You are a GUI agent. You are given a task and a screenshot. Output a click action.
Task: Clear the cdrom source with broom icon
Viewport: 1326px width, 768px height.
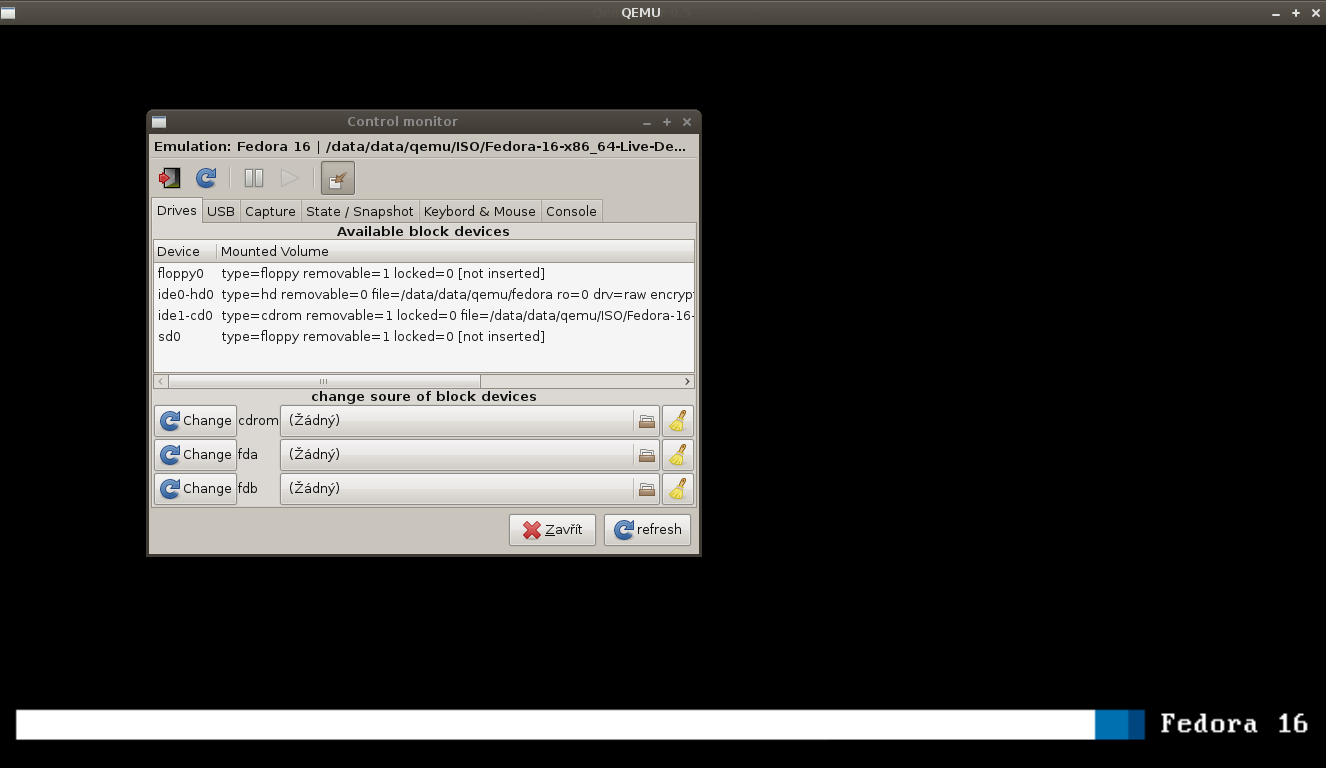(x=678, y=421)
